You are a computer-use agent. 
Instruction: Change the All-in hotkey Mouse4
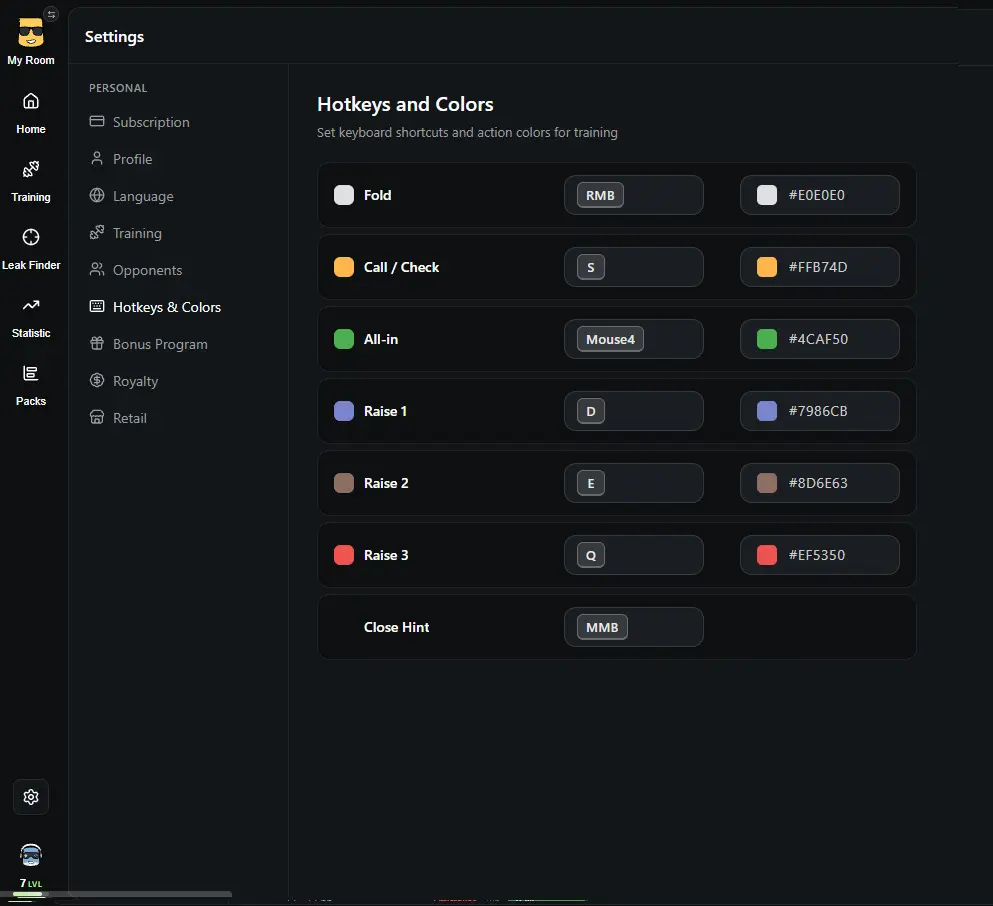pyautogui.click(x=633, y=339)
